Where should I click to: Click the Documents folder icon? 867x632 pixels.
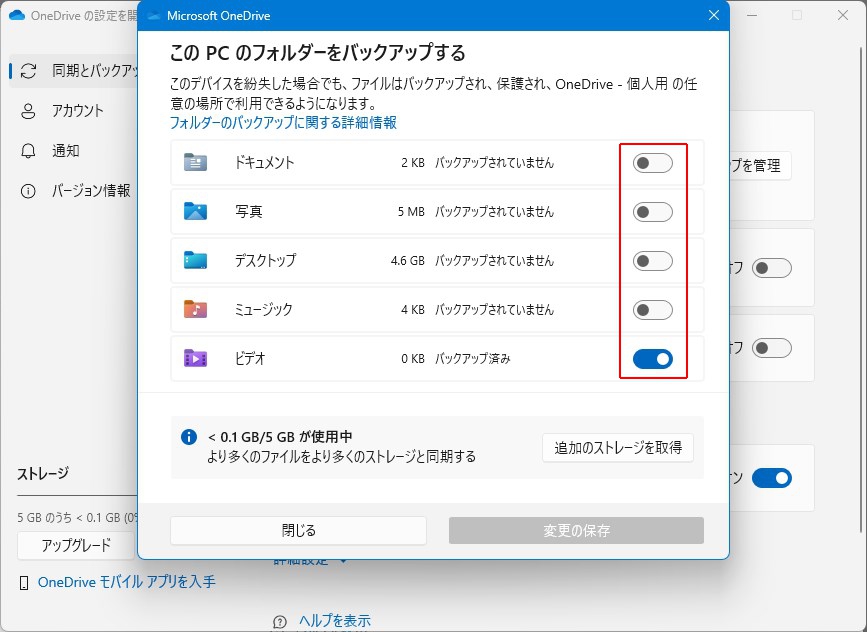(195, 163)
